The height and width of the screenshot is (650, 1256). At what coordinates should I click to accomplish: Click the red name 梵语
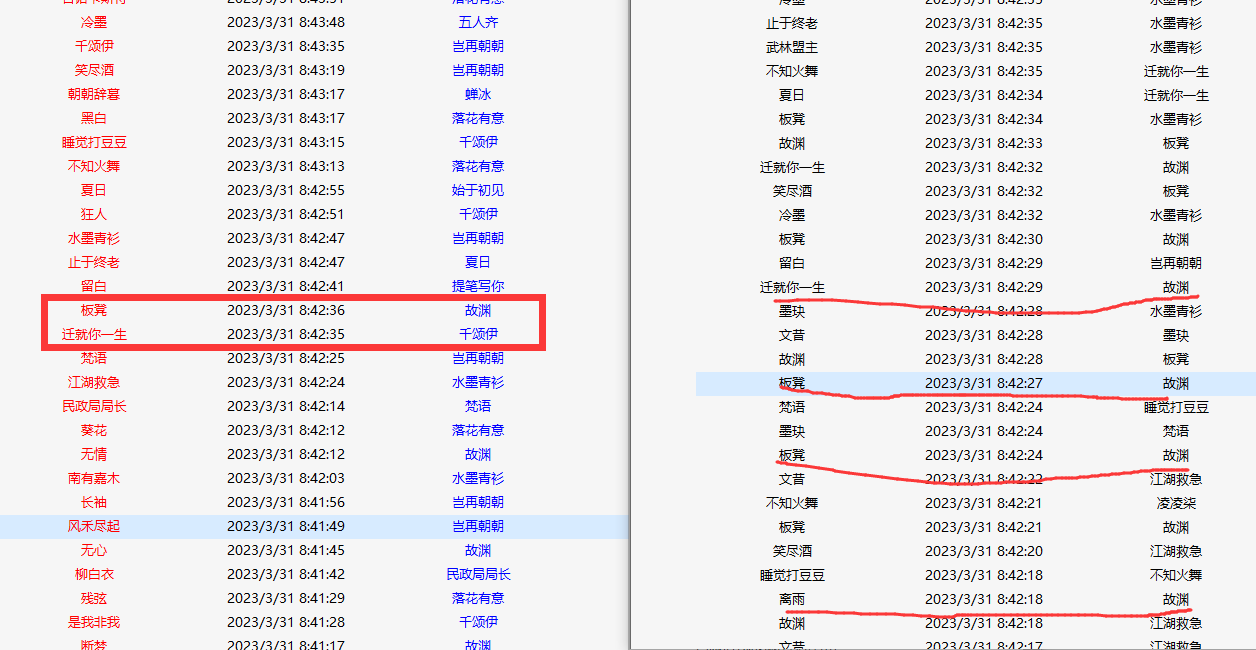(x=94, y=358)
